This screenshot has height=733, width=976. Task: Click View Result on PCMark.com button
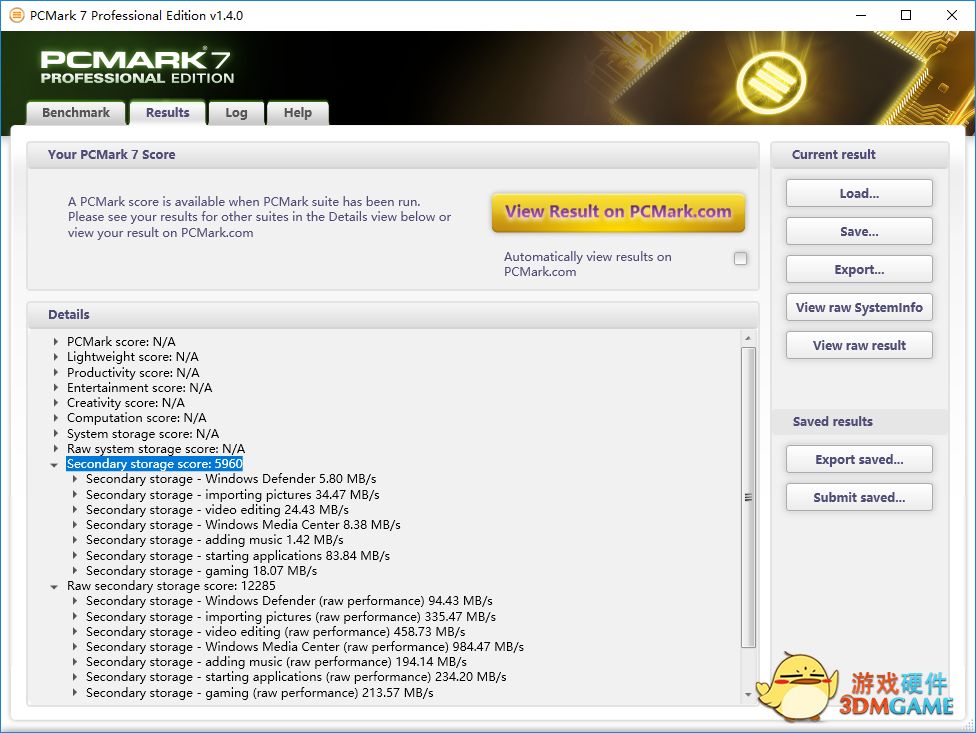tap(618, 212)
